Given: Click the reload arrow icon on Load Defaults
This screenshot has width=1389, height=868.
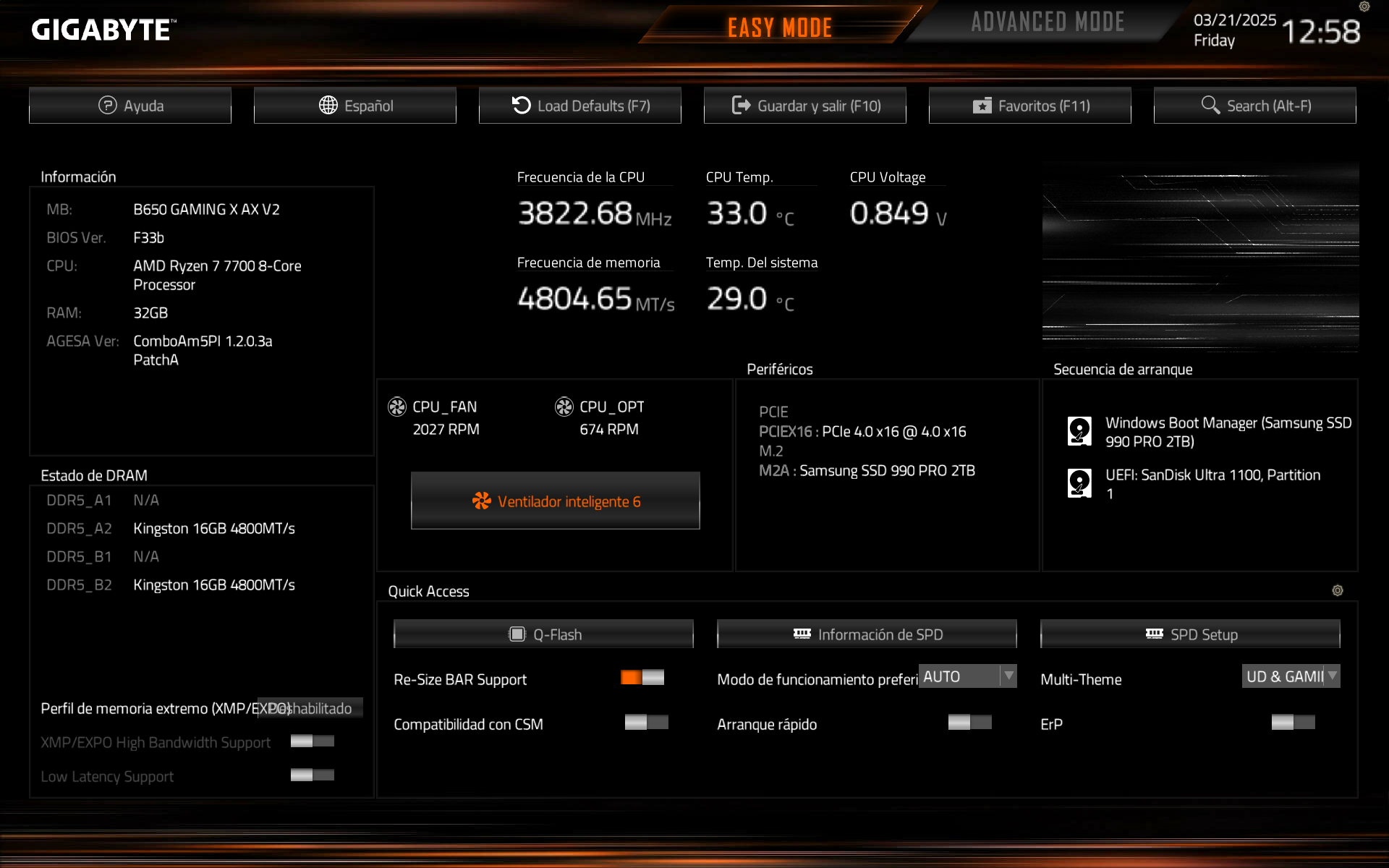Looking at the screenshot, I should click(x=521, y=106).
